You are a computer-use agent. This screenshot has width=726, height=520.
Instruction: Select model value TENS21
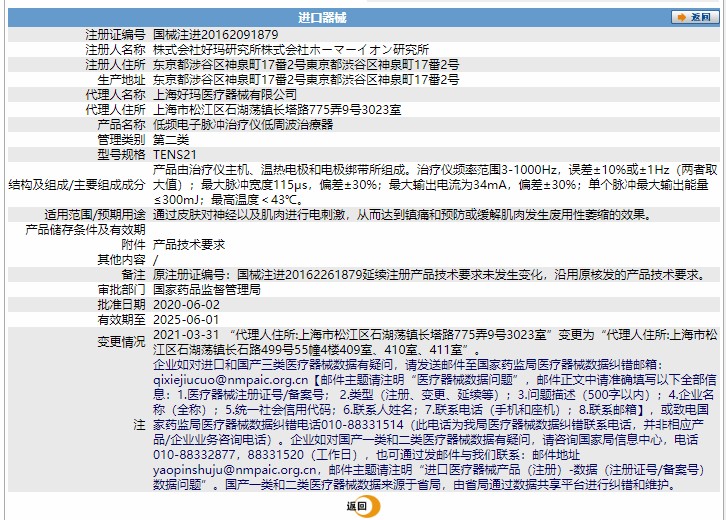[x=175, y=155]
